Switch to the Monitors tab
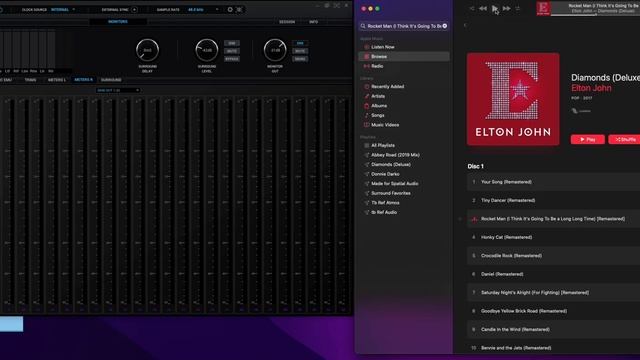 click(118, 22)
